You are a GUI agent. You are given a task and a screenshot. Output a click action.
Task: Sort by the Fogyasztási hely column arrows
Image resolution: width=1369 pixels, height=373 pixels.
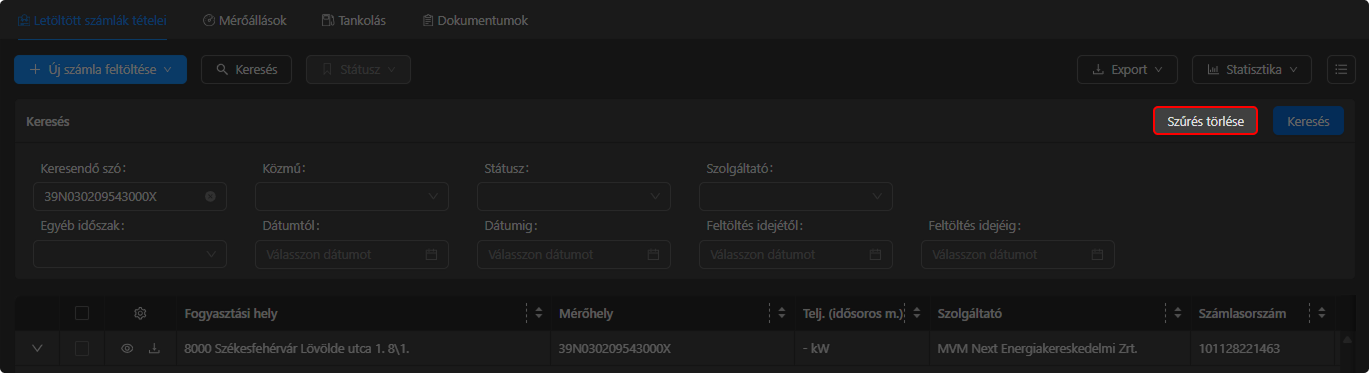(x=539, y=313)
